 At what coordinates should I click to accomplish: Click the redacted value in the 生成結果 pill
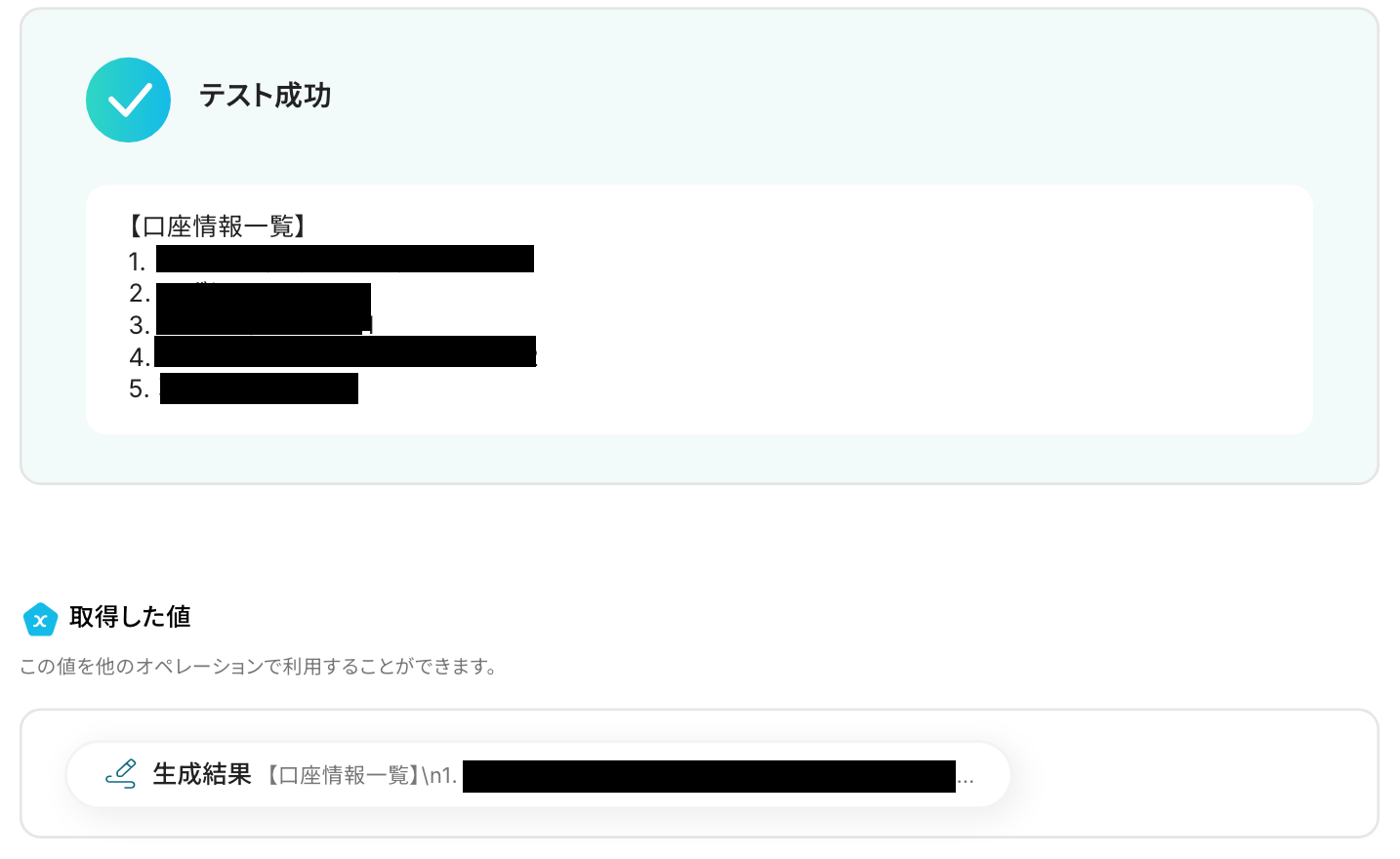(709, 776)
